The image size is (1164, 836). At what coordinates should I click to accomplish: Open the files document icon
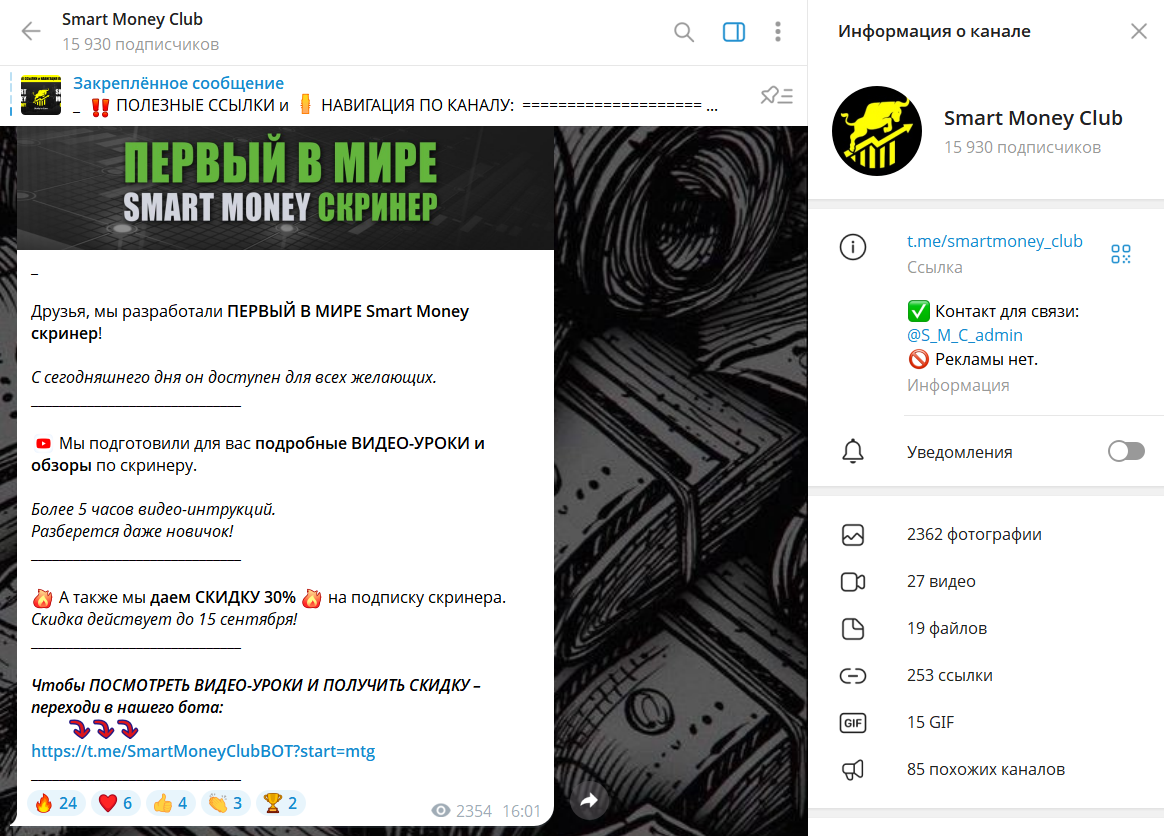pyautogui.click(x=852, y=629)
